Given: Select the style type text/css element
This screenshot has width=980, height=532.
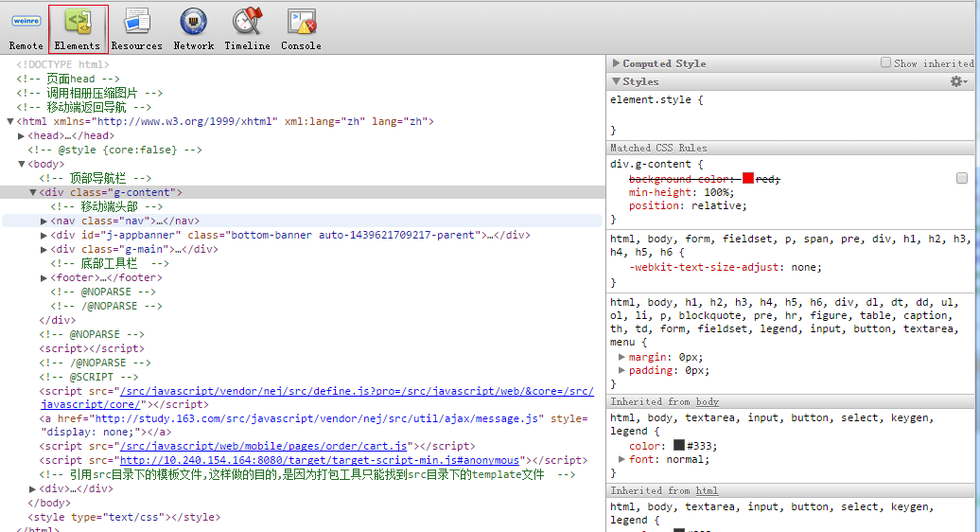Looking at the screenshot, I should click(x=124, y=517).
